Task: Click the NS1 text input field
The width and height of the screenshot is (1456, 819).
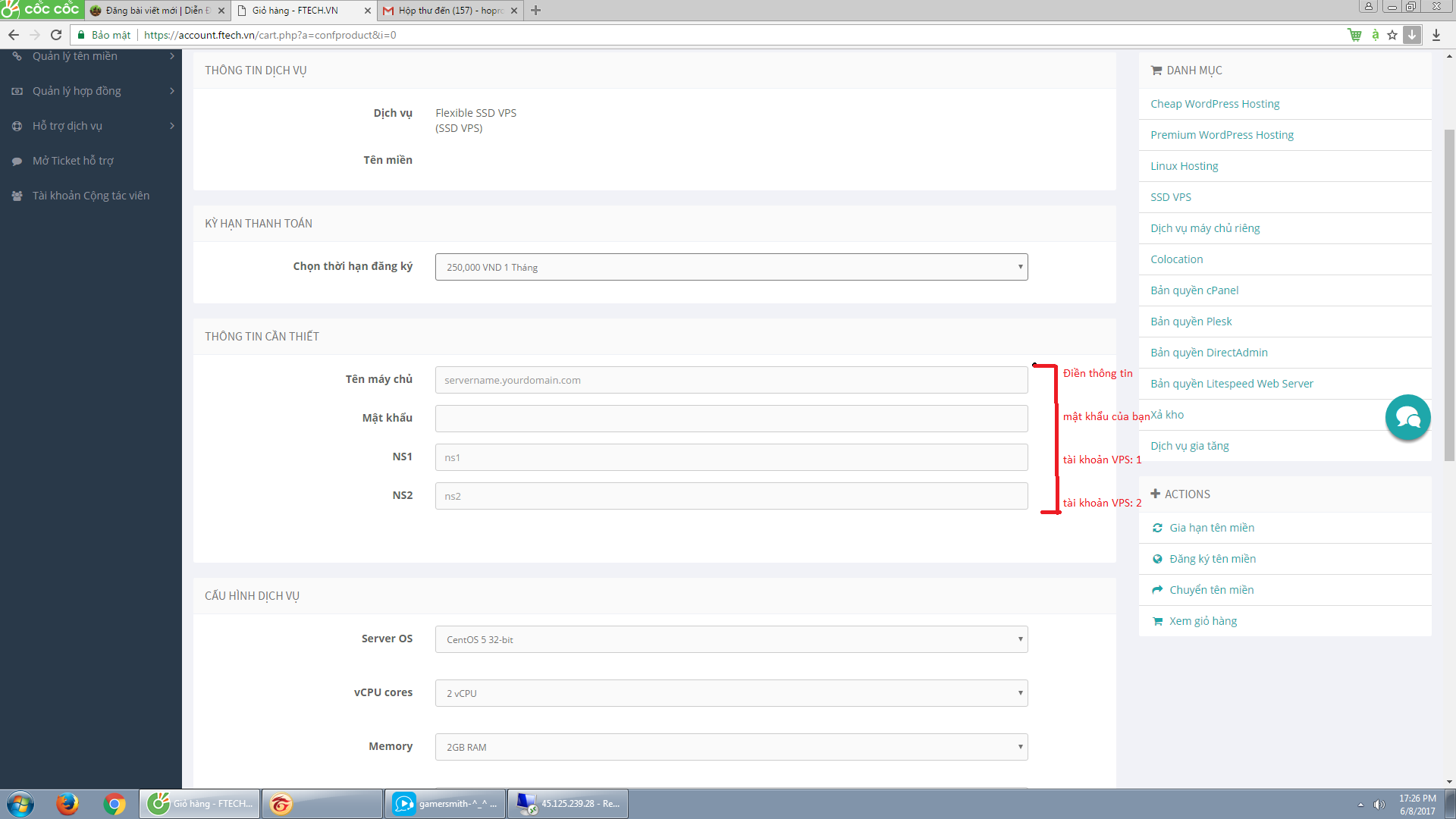Action: 731,457
